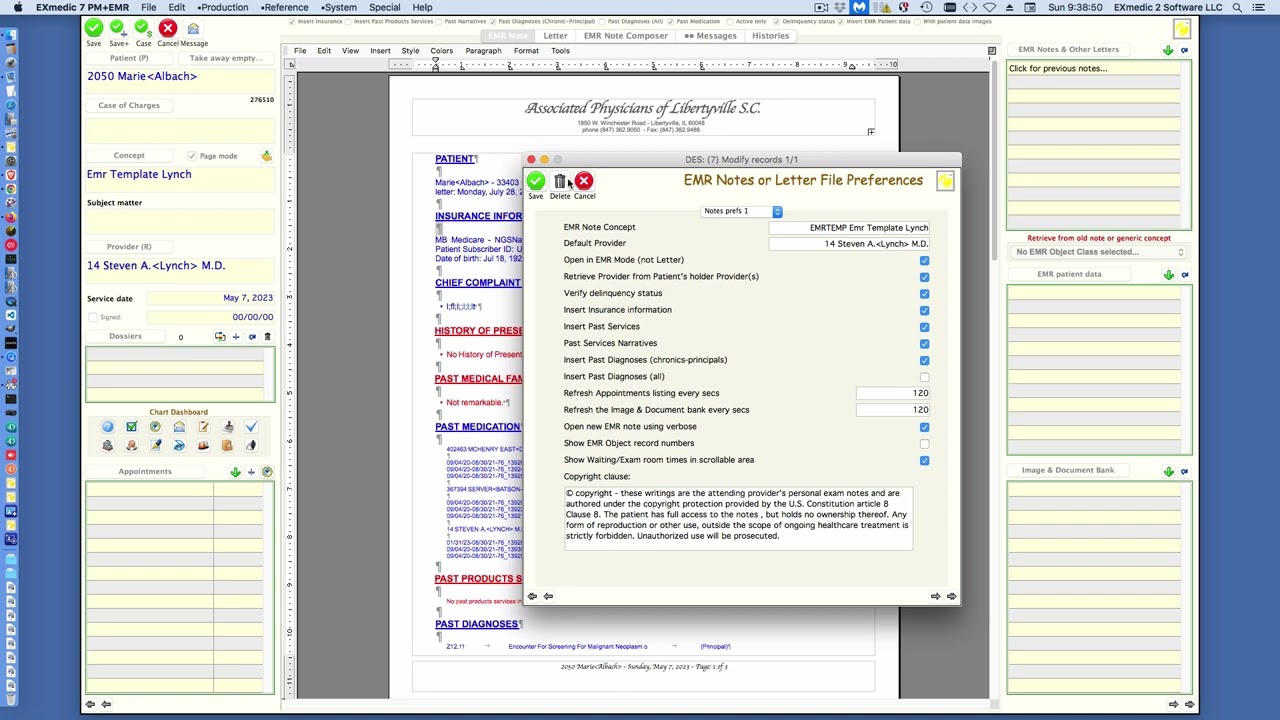Viewport: 1280px width, 720px height.
Task: Toggle Show Waiting/Exam room times checkbox
Action: [924, 461]
